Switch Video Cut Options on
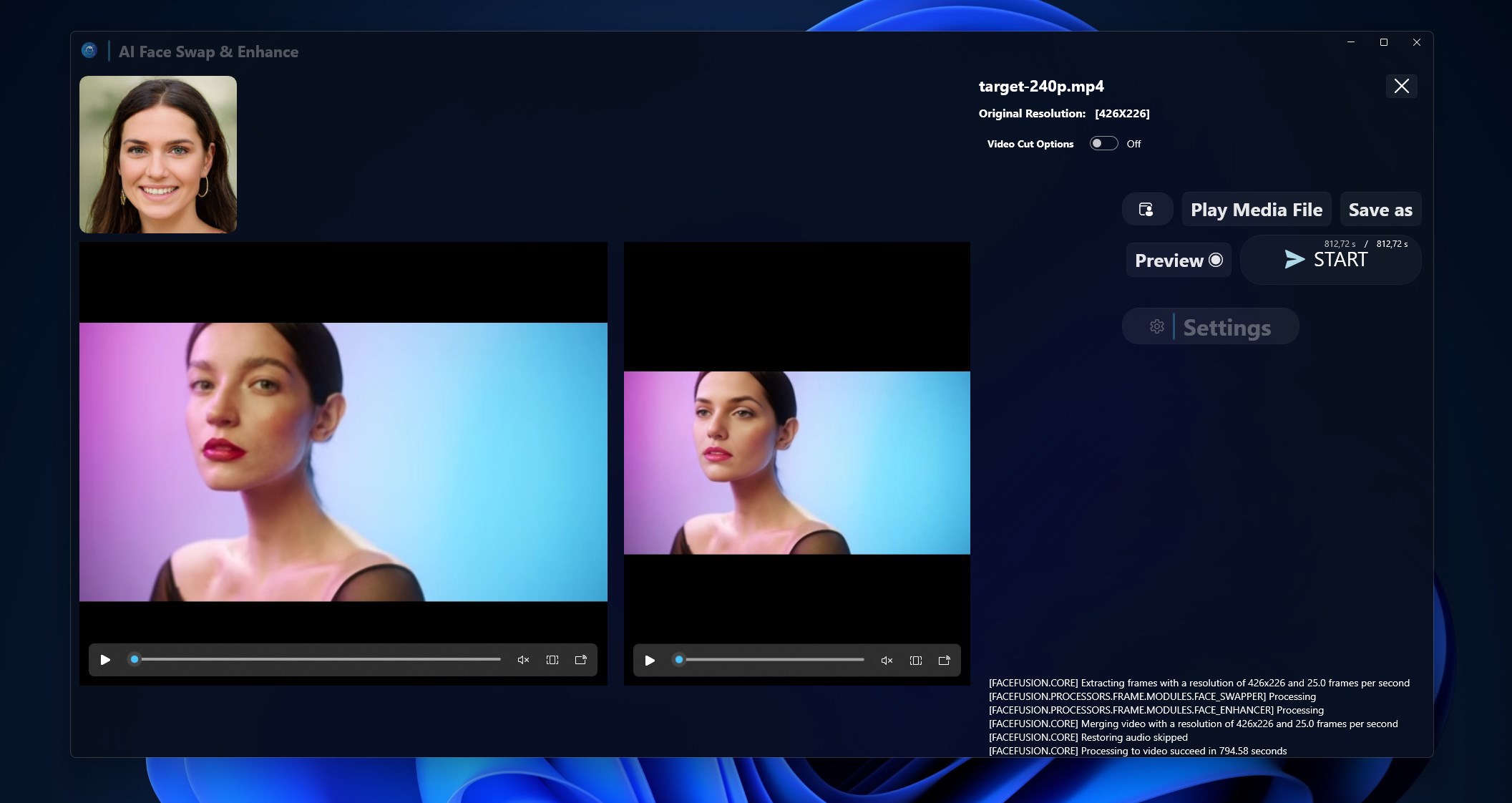1512x803 pixels. [1103, 143]
